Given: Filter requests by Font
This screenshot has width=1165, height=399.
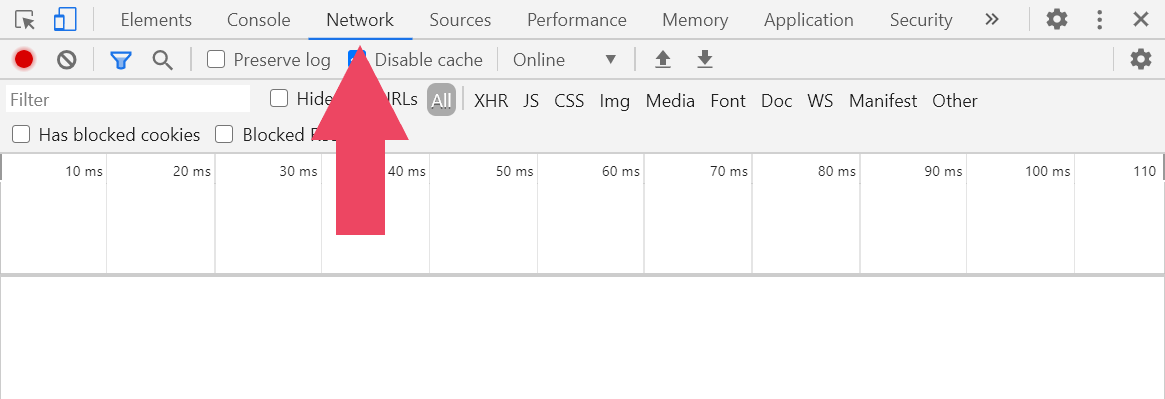Looking at the screenshot, I should (x=728, y=100).
